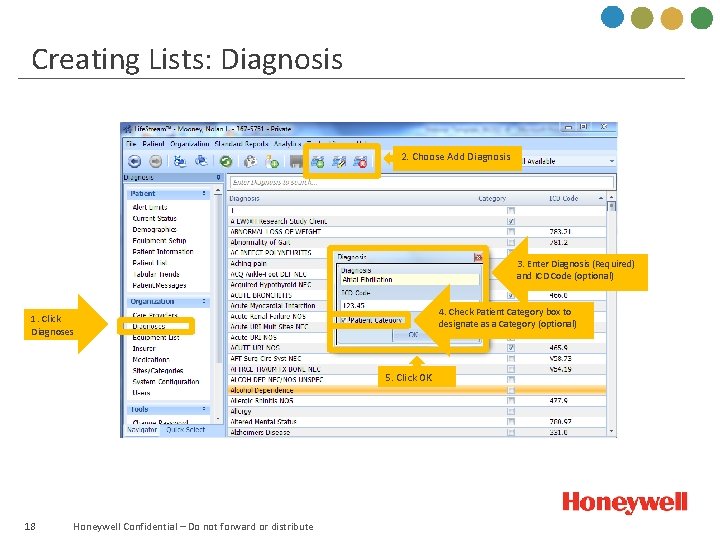Collapse the Organization navigation group
The image size is (720, 540).
[204, 302]
